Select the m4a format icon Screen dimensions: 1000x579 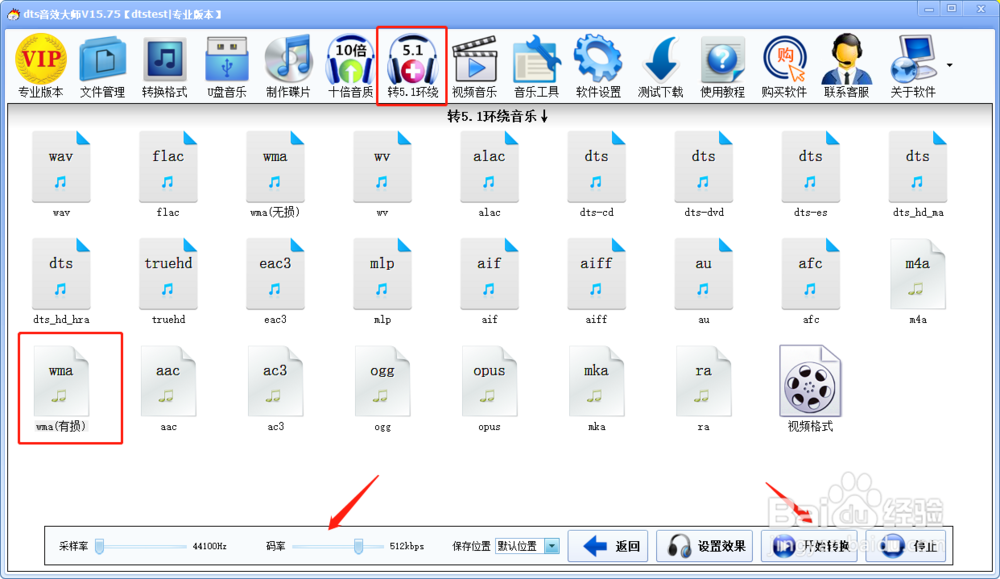click(x=918, y=282)
